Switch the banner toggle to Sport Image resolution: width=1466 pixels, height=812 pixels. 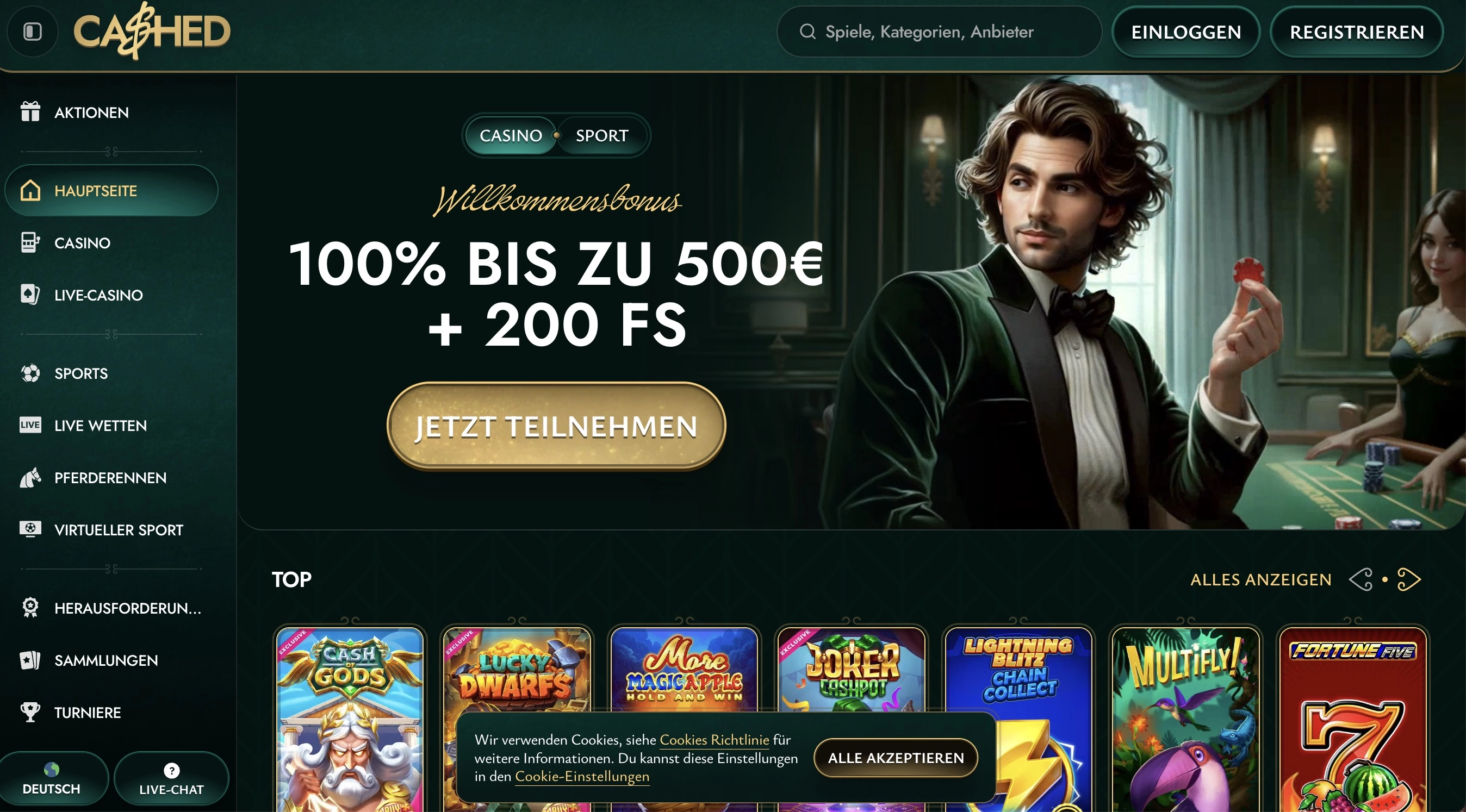pos(602,135)
